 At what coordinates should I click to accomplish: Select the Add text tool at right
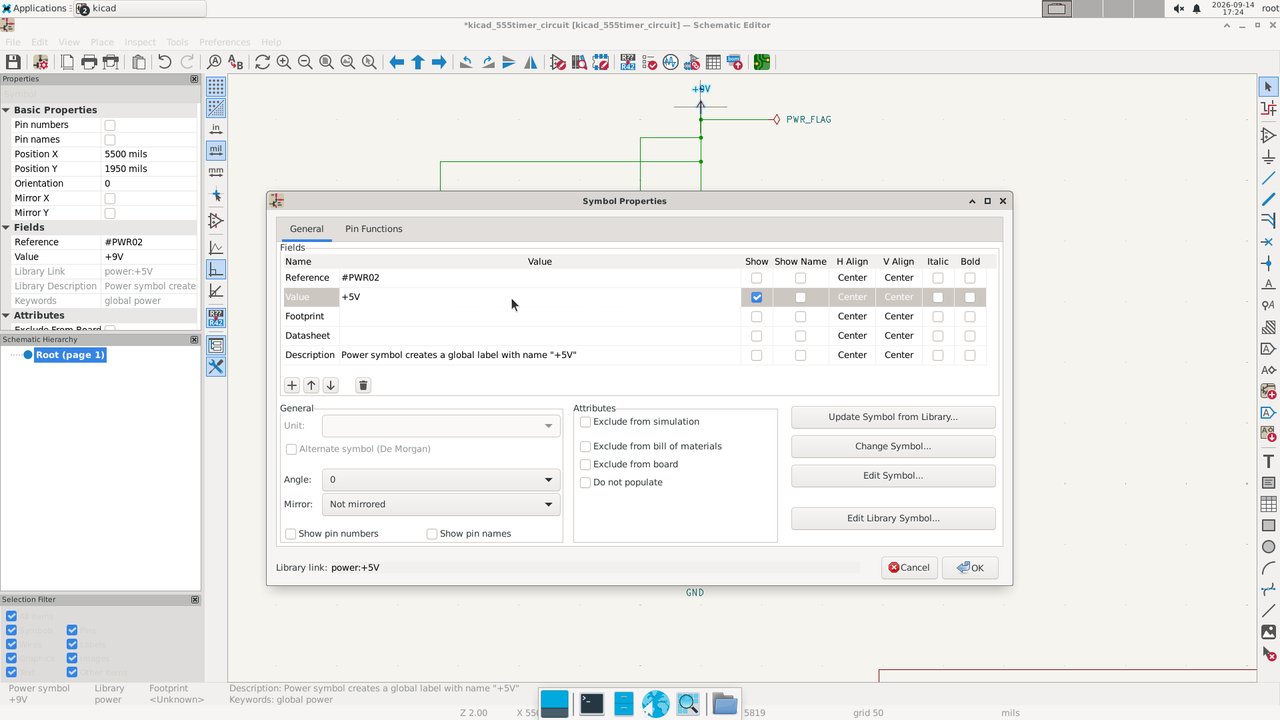pos(1268,461)
